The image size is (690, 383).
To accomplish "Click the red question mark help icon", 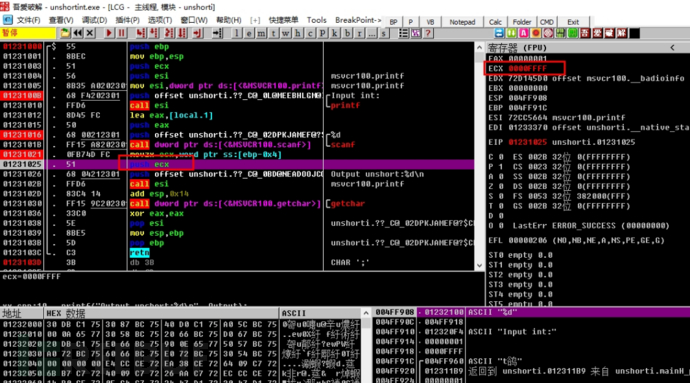I will click(428, 33).
